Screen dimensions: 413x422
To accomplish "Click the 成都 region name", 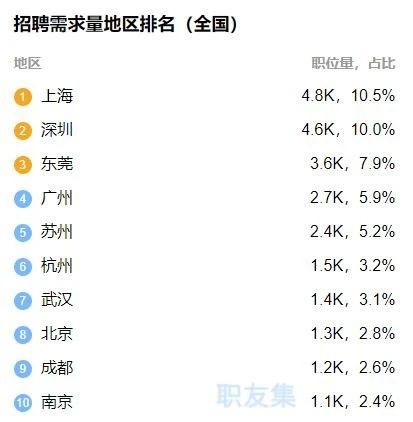I will [x=57, y=368].
